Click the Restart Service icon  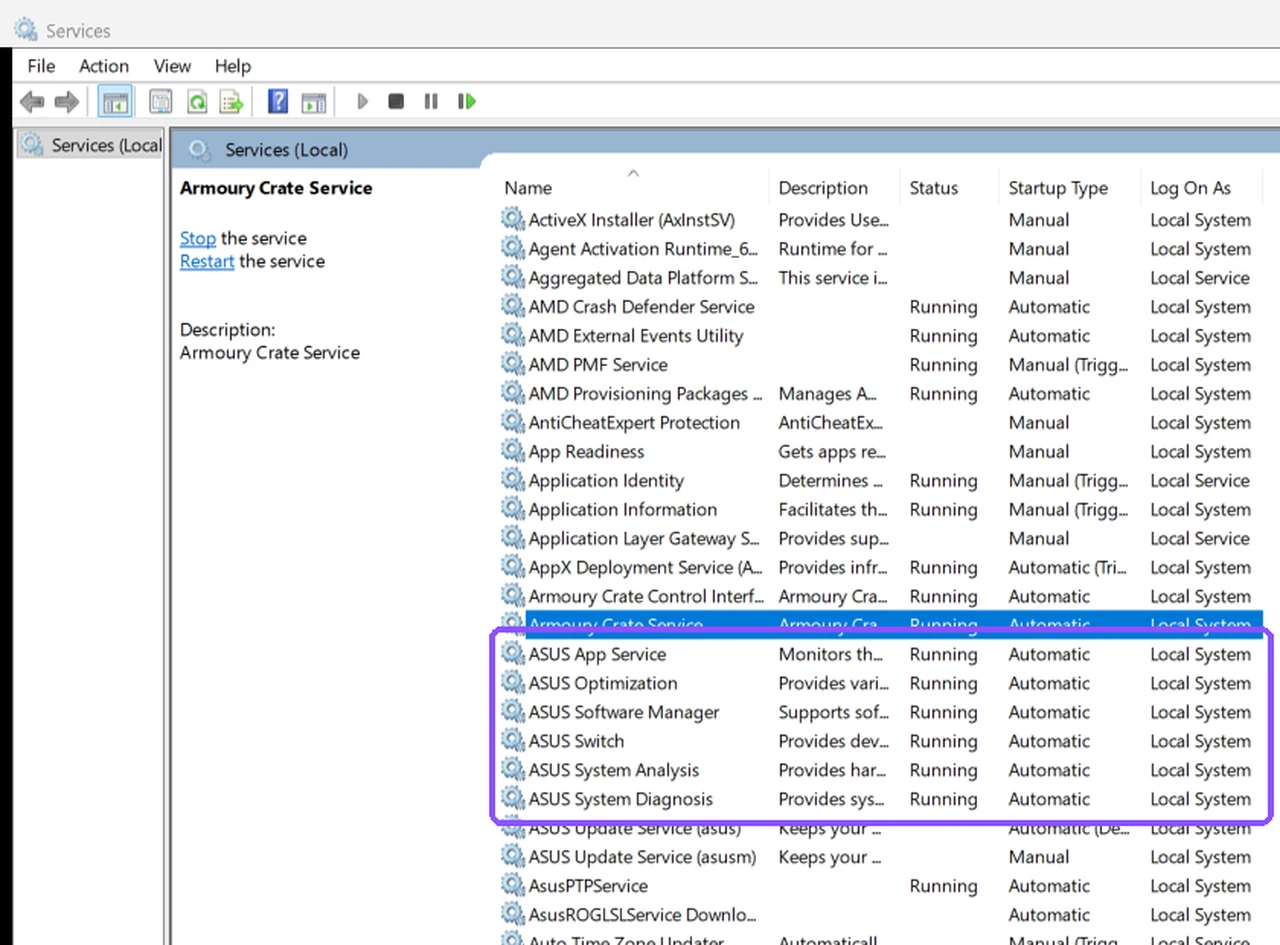[x=466, y=101]
